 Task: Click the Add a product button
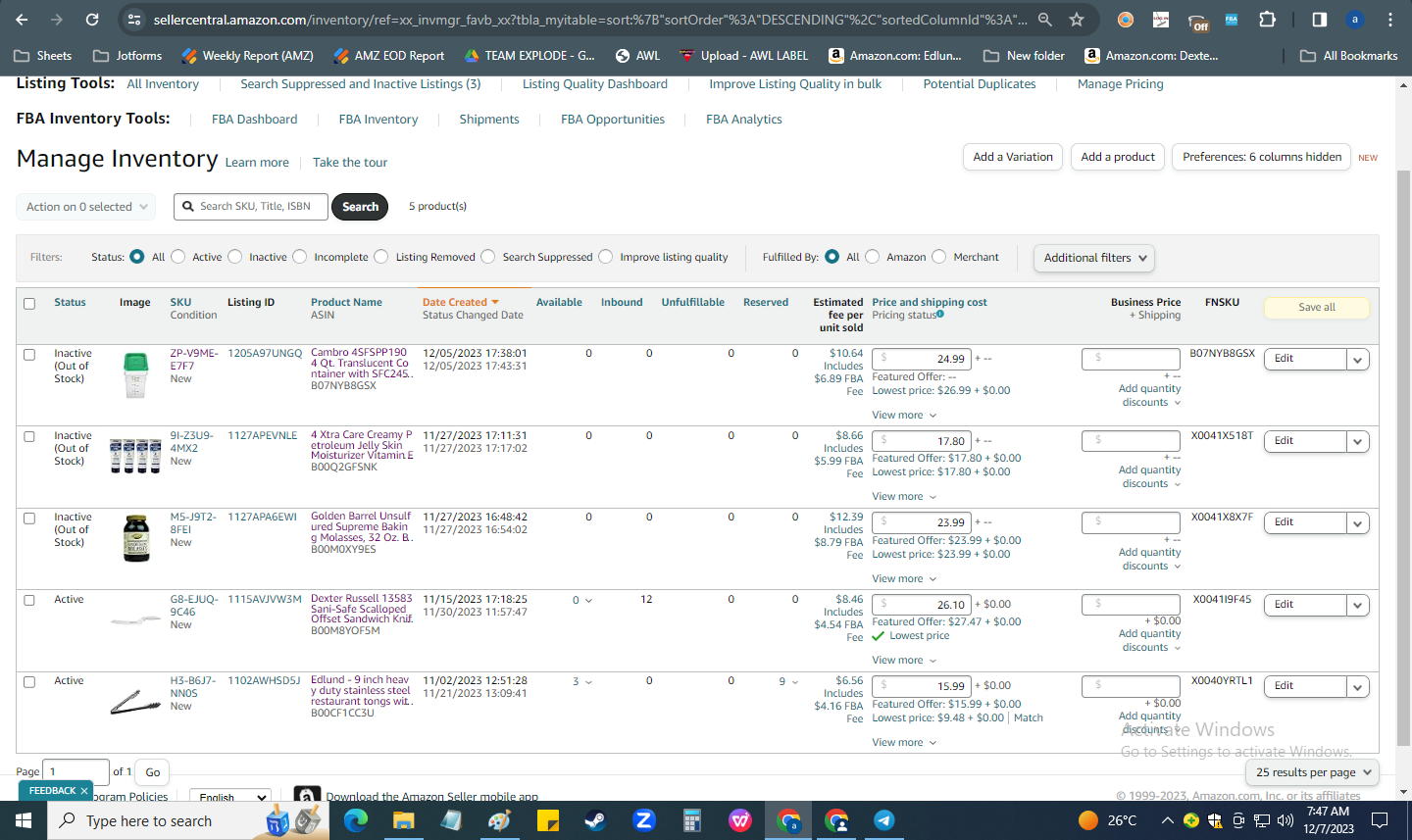(1118, 157)
